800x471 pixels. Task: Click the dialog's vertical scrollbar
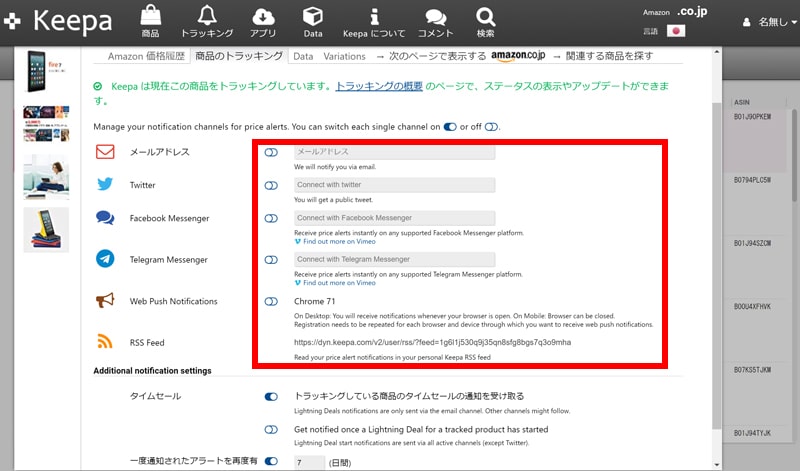point(717,265)
